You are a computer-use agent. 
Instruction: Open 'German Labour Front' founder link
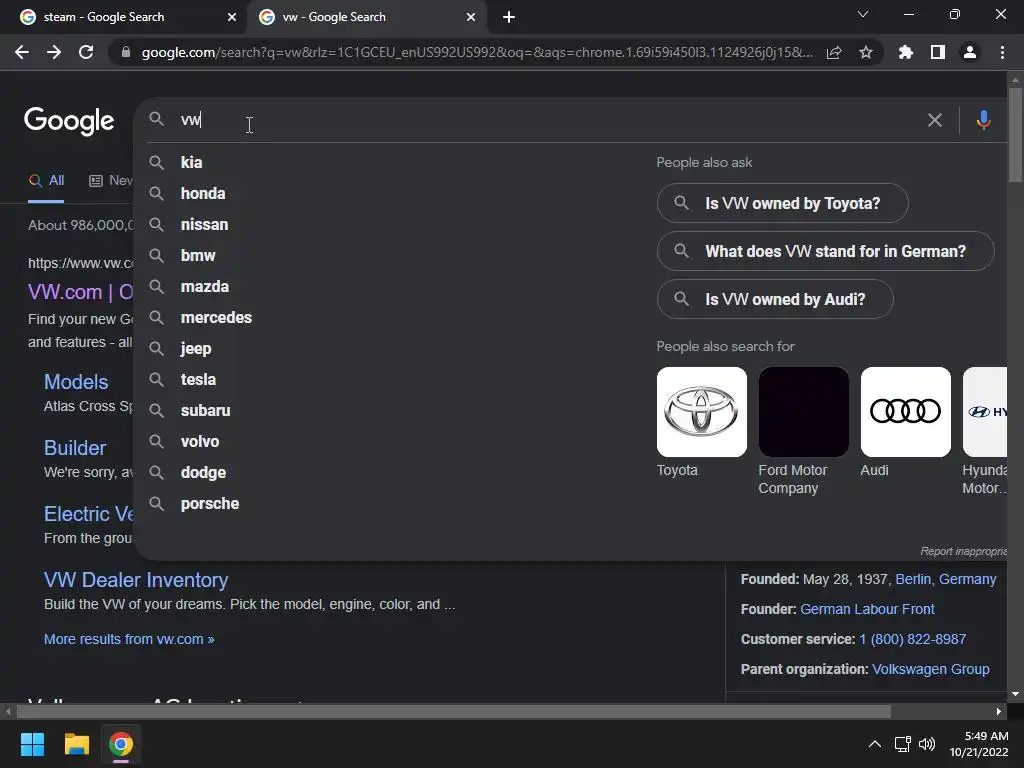click(x=867, y=609)
